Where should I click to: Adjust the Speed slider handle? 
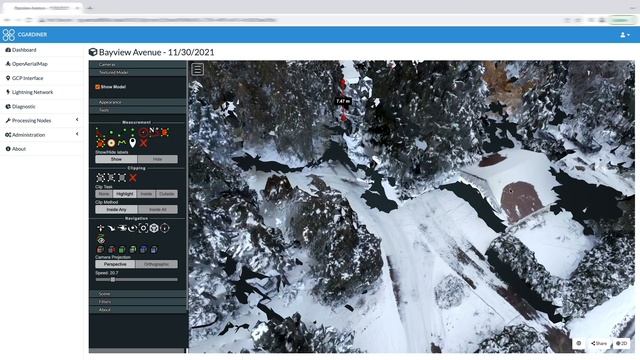click(x=113, y=280)
